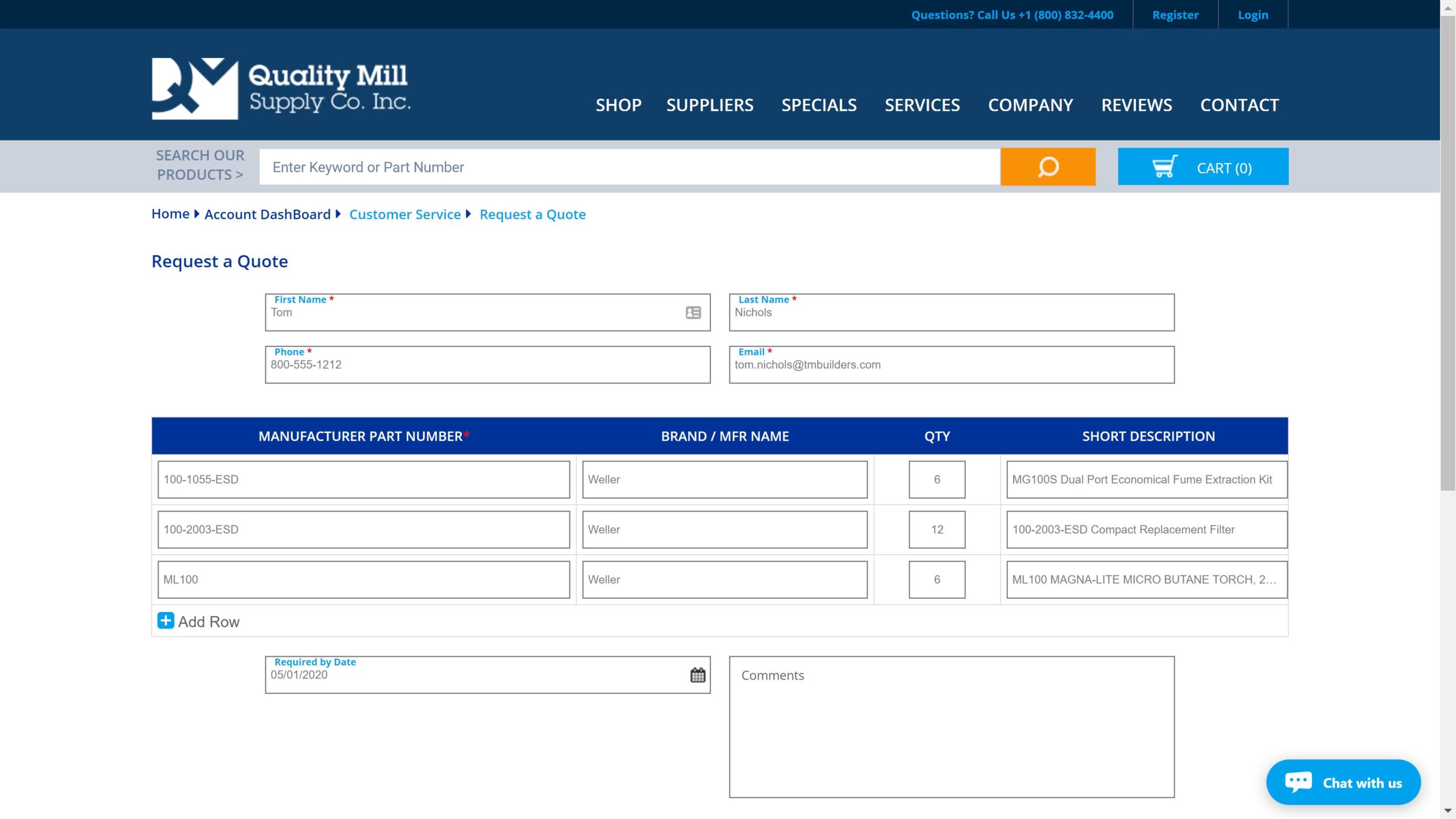The width and height of the screenshot is (1456, 819).
Task: Click the quantity field showing 12
Action: [x=936, y=530]
